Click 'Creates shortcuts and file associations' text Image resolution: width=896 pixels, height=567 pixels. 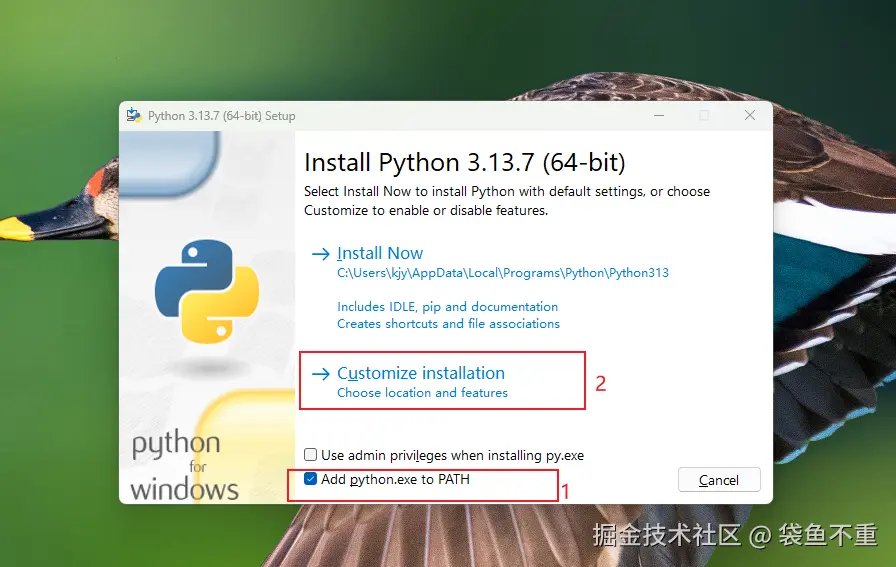pyautogui.click(x=449, y=324)
